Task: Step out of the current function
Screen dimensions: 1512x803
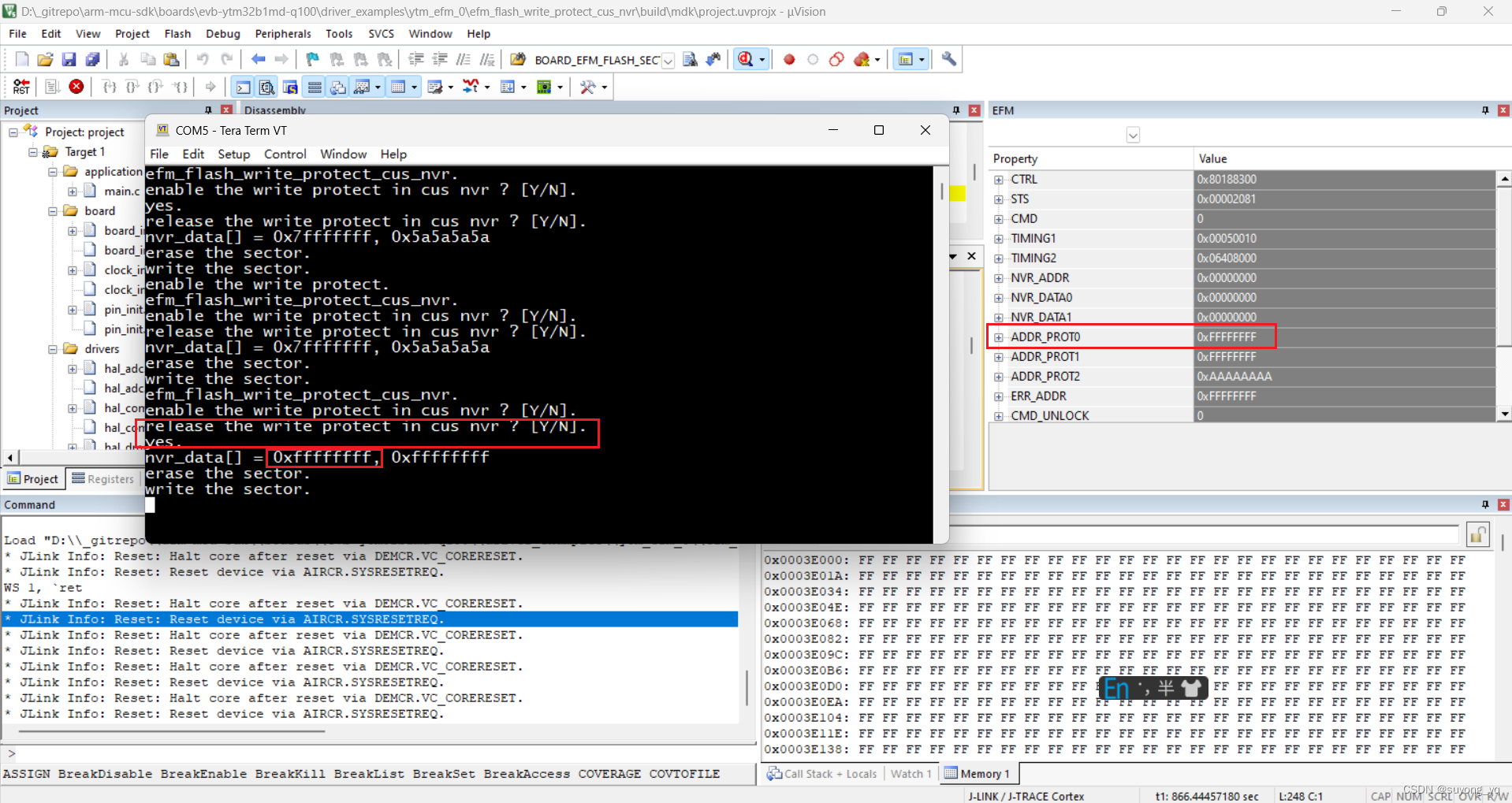Action: pos(156,87)
